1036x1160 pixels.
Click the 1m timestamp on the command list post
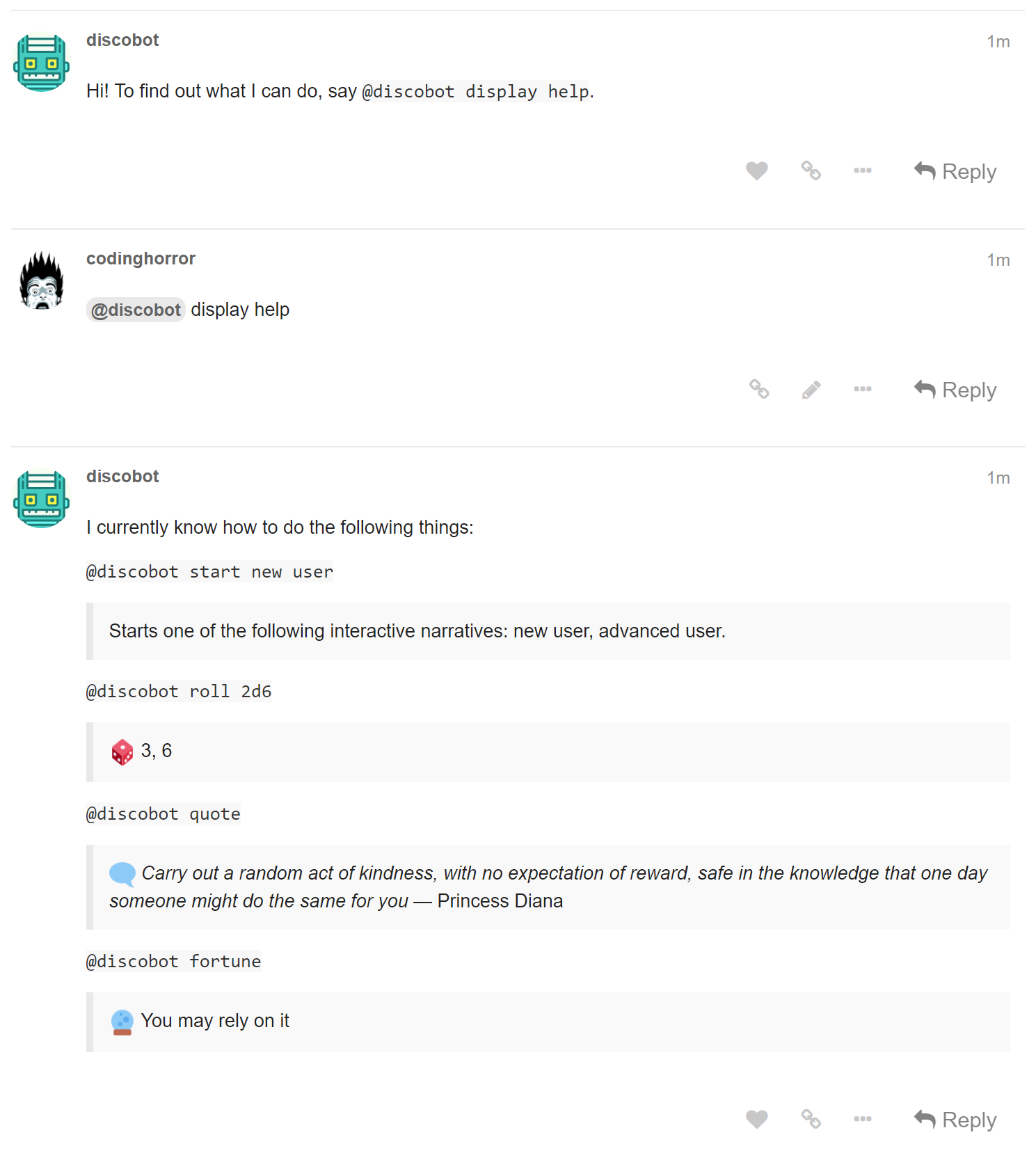click(999, 477)
